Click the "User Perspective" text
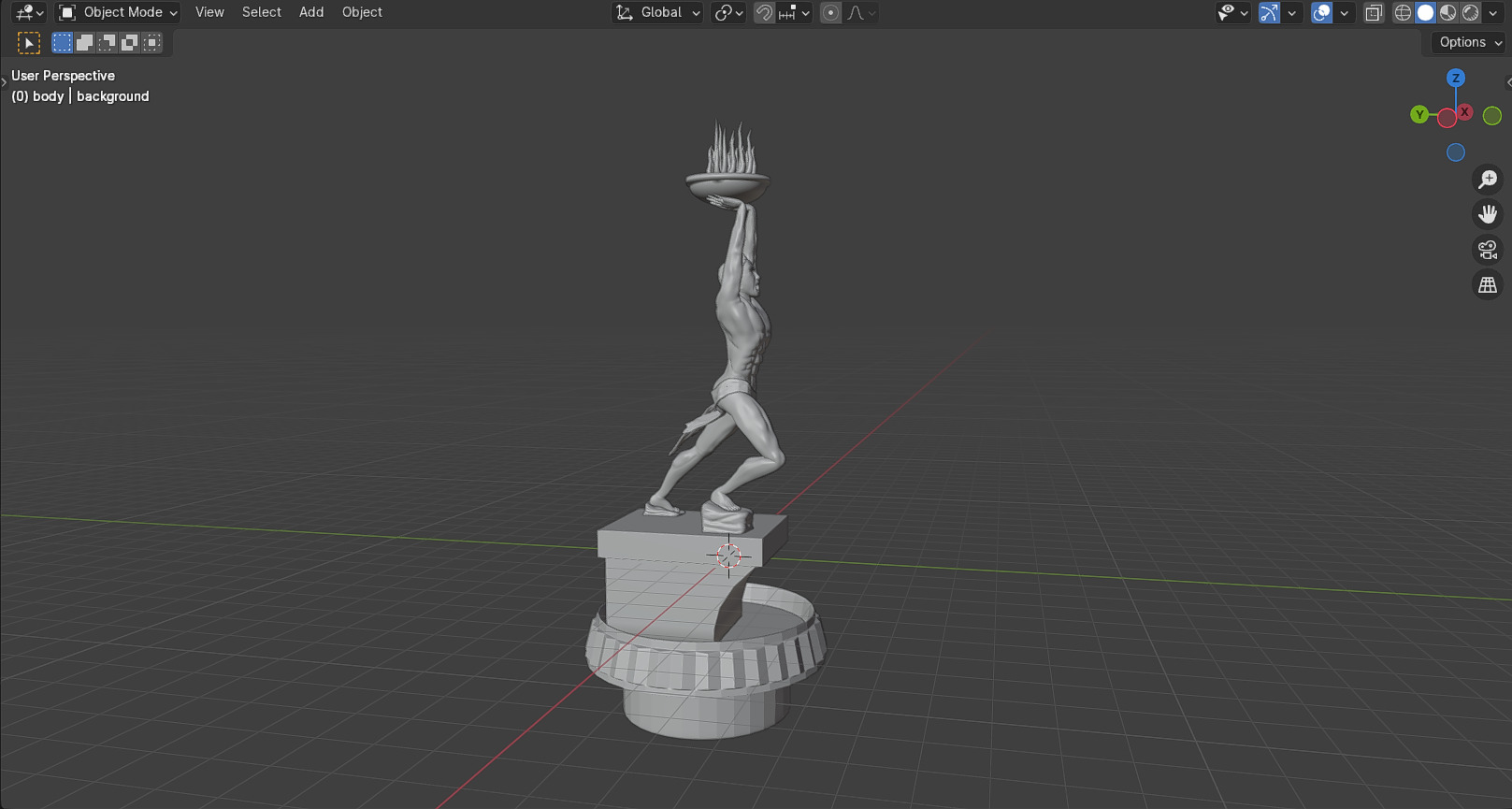Viewport: 1512px width, 809px height. click(63, 76)
